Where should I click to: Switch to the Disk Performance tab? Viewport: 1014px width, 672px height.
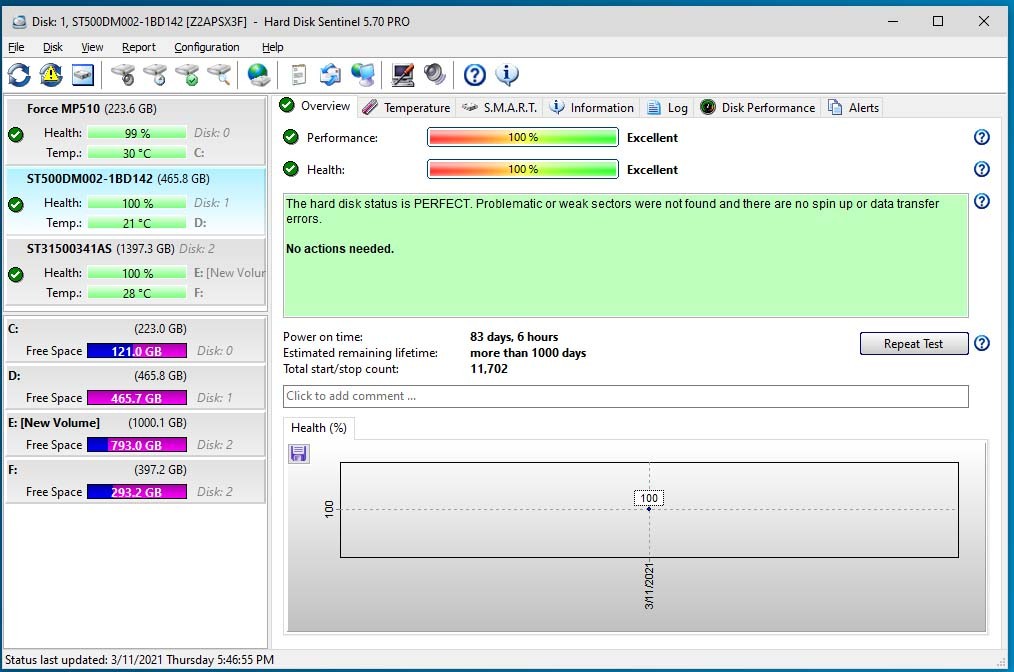point(758,108)
